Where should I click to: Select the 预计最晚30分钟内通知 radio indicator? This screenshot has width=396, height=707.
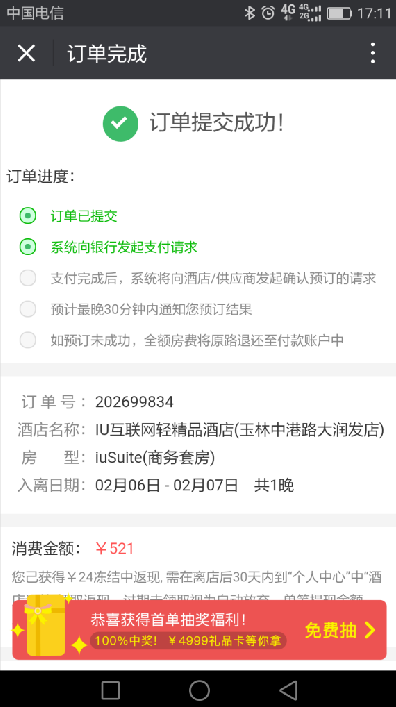pyautogui.click(x=28, y=309)
